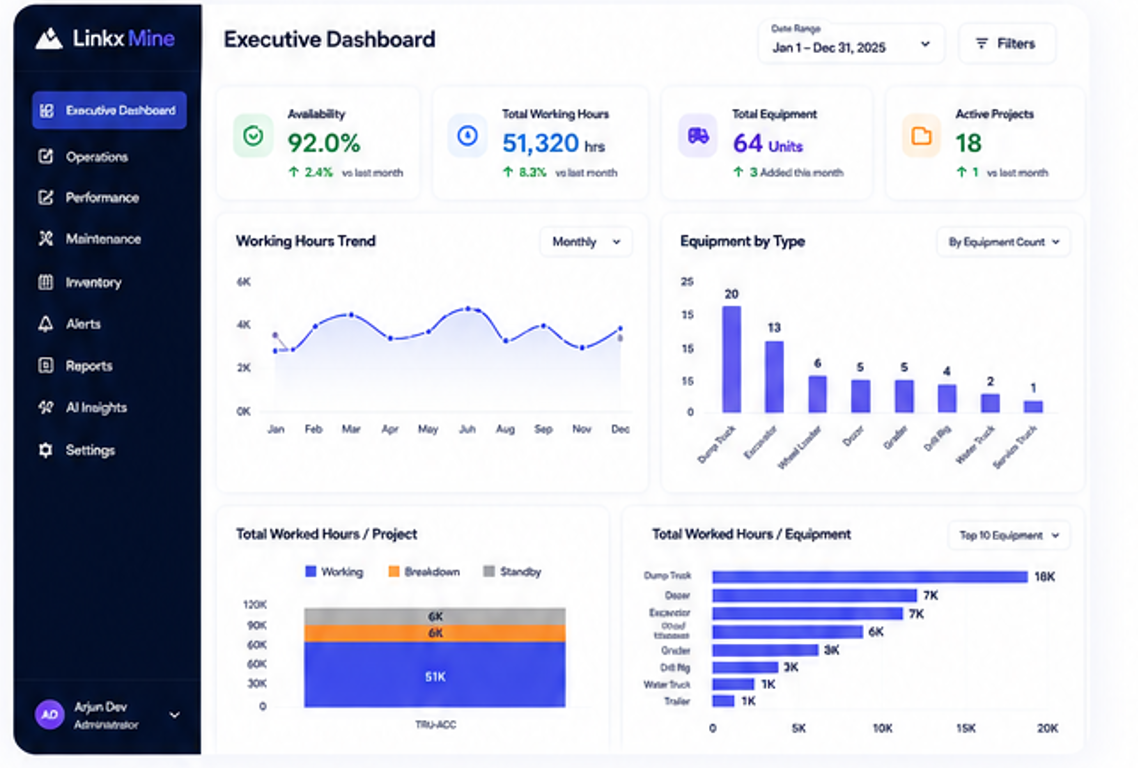Click the Arjun Dev user name
Viewport: 1138px width, 768px height.
click(100, 707)
